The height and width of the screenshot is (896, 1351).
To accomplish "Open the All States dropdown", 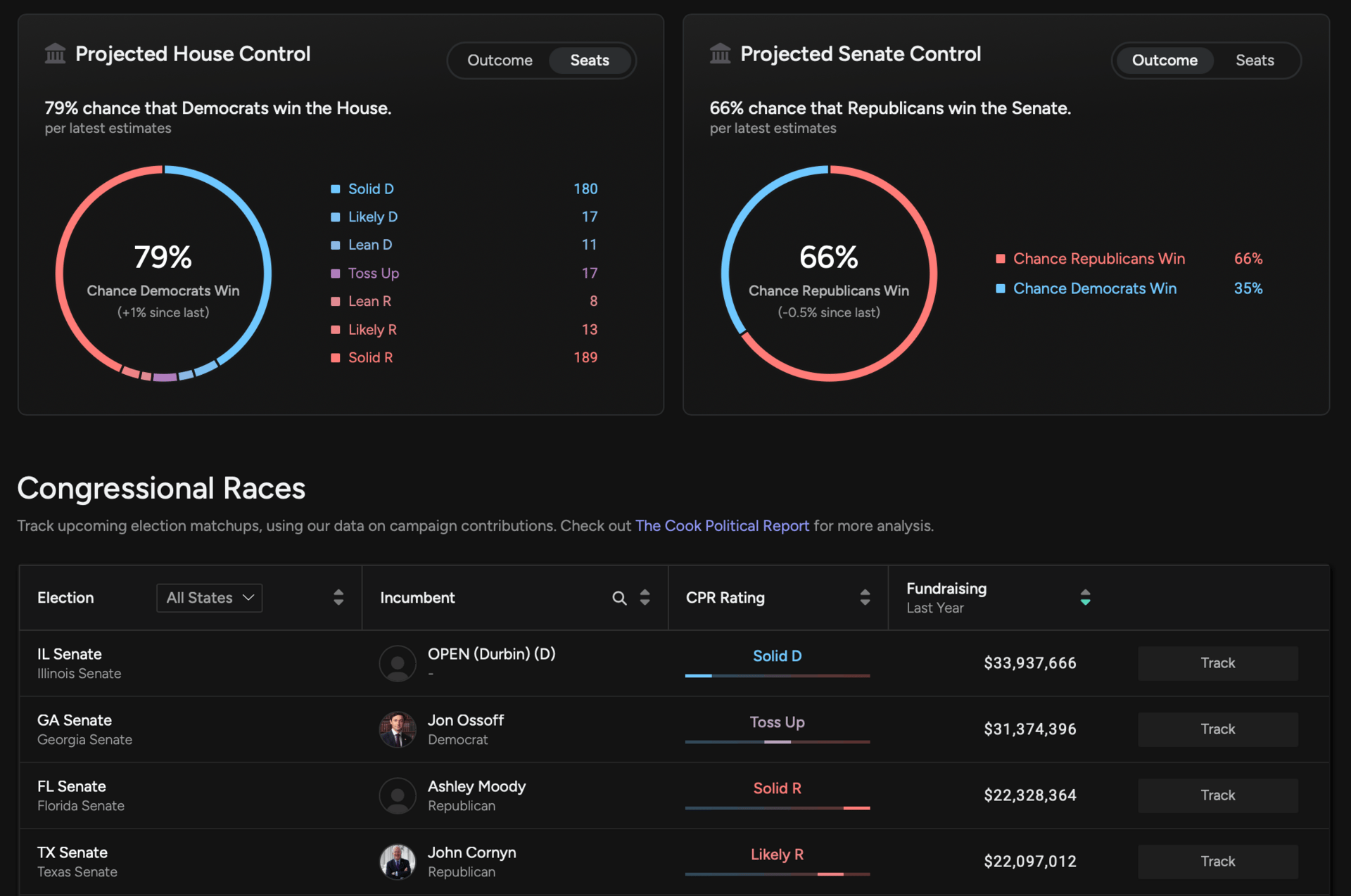I will tap(210, 598).
